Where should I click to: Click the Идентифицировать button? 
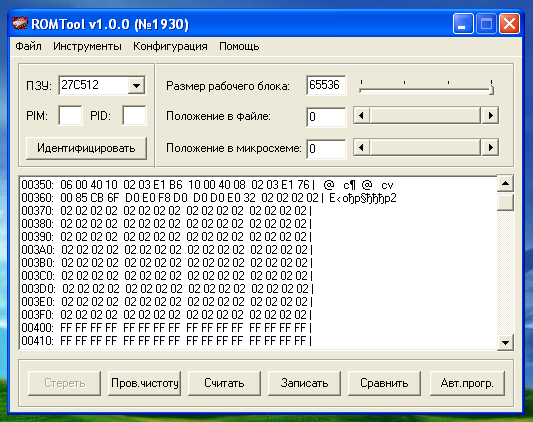(x=86, y=148)
